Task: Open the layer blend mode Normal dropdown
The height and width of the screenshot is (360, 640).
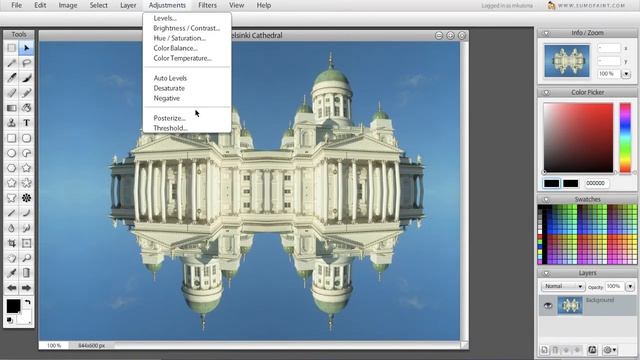Action: (563, 287)
